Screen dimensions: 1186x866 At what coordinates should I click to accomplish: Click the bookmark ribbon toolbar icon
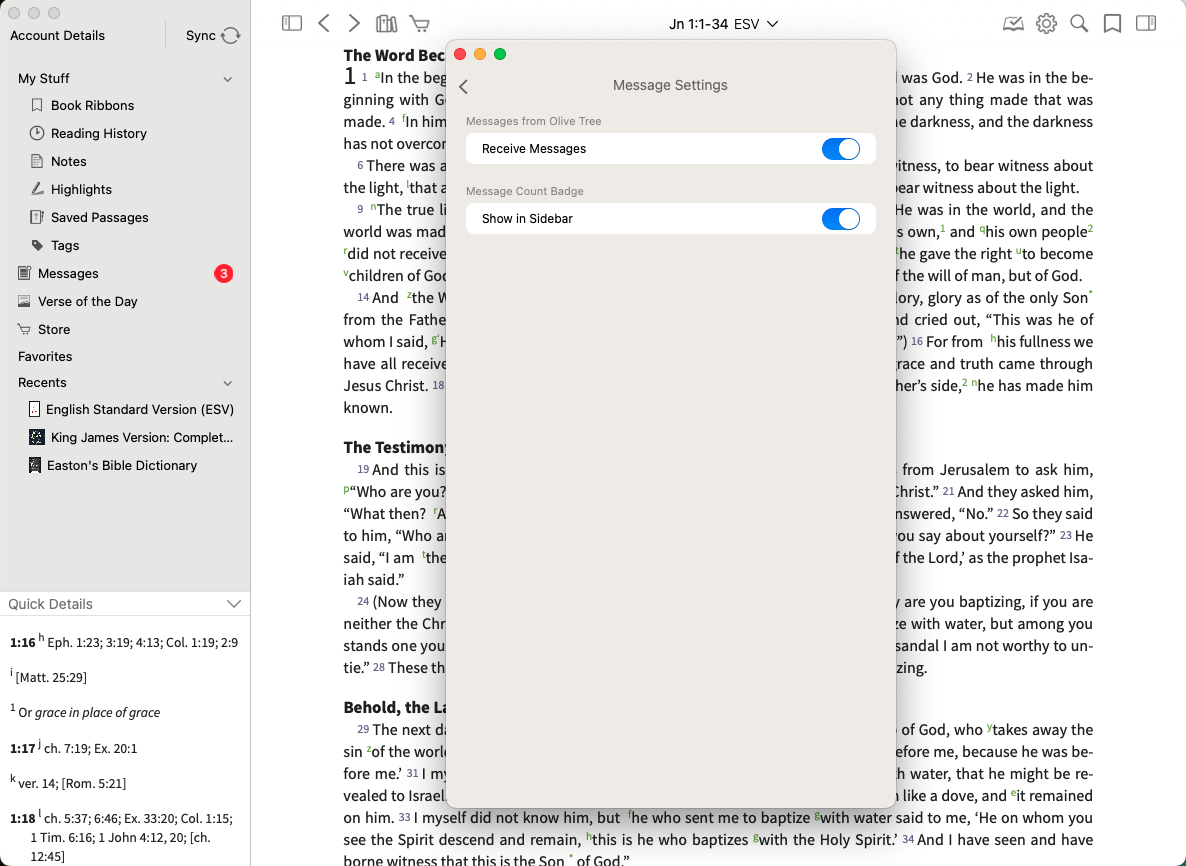[x=1112, y=23]
